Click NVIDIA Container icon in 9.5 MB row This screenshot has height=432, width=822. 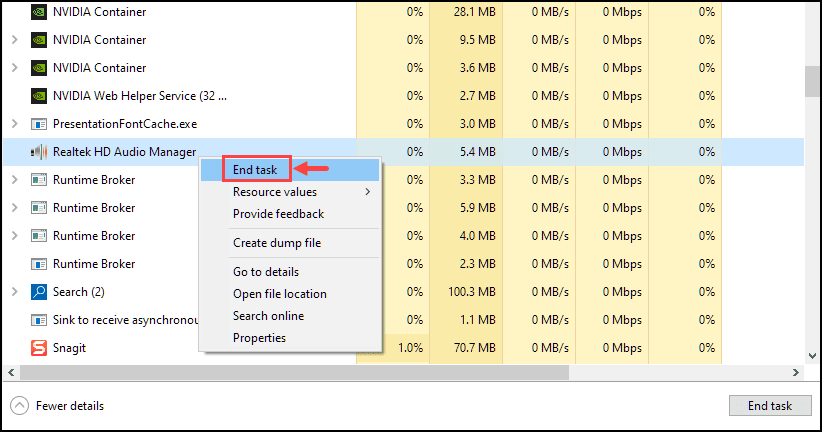39,40
